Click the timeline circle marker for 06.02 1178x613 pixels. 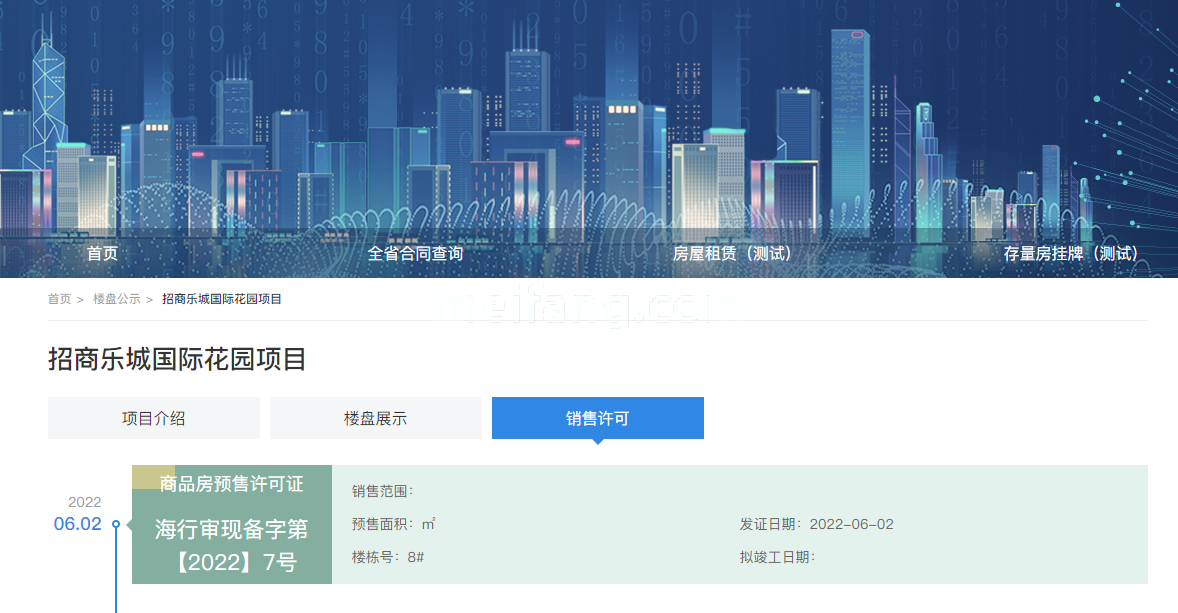[116, 524]
